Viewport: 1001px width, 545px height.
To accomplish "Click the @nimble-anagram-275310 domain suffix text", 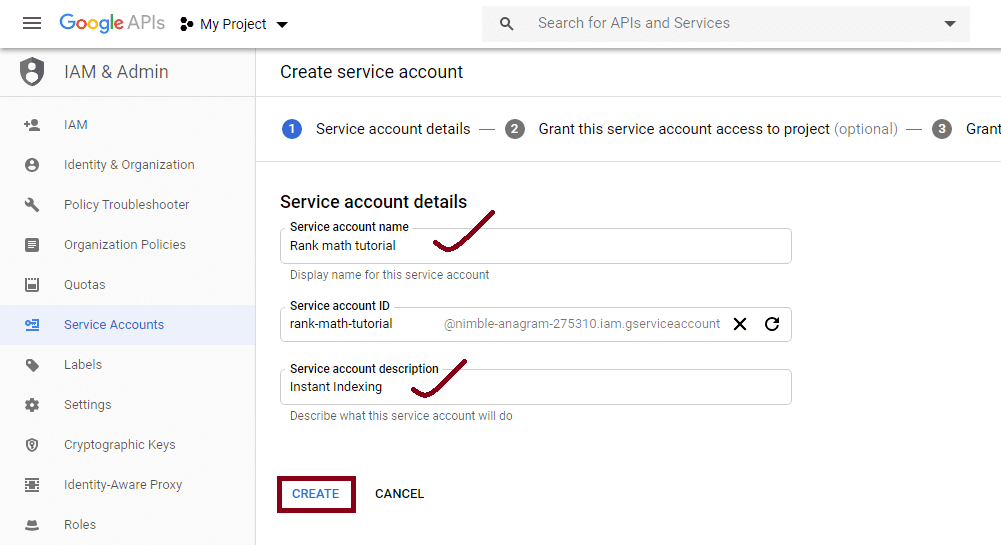I will 582,324.
